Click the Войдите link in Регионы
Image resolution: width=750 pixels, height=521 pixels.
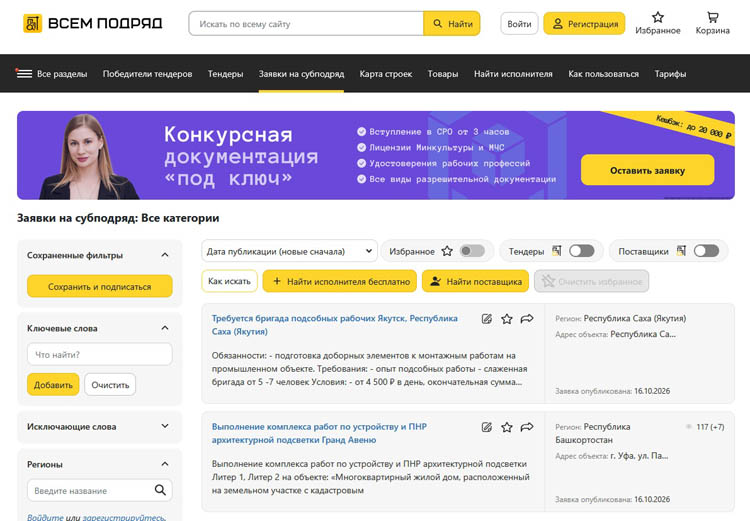[x=45, y=517]
